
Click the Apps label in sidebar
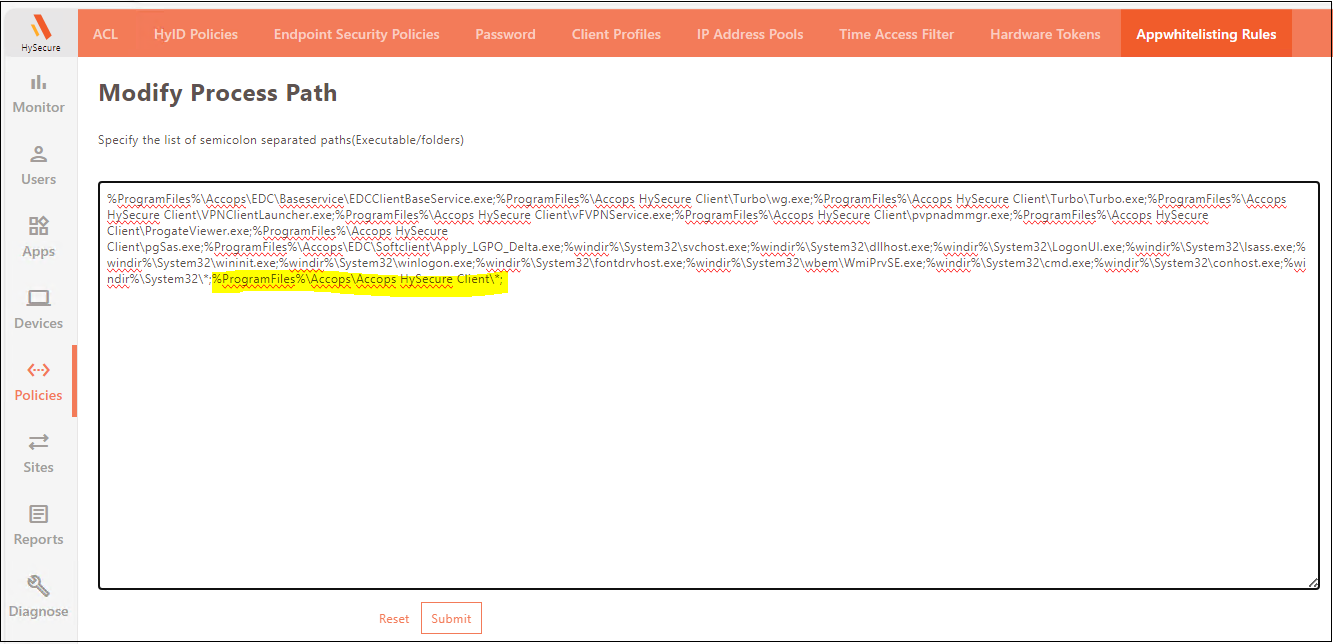point(39,251)
